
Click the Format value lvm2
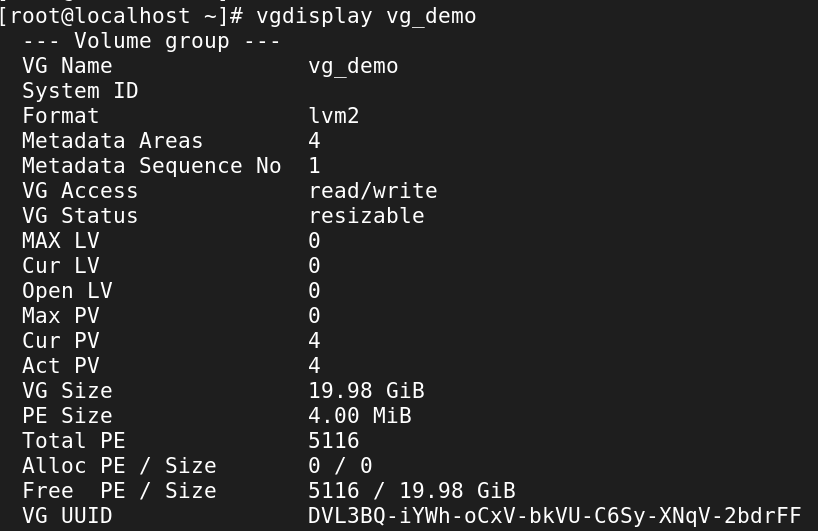tap(334, 116)
